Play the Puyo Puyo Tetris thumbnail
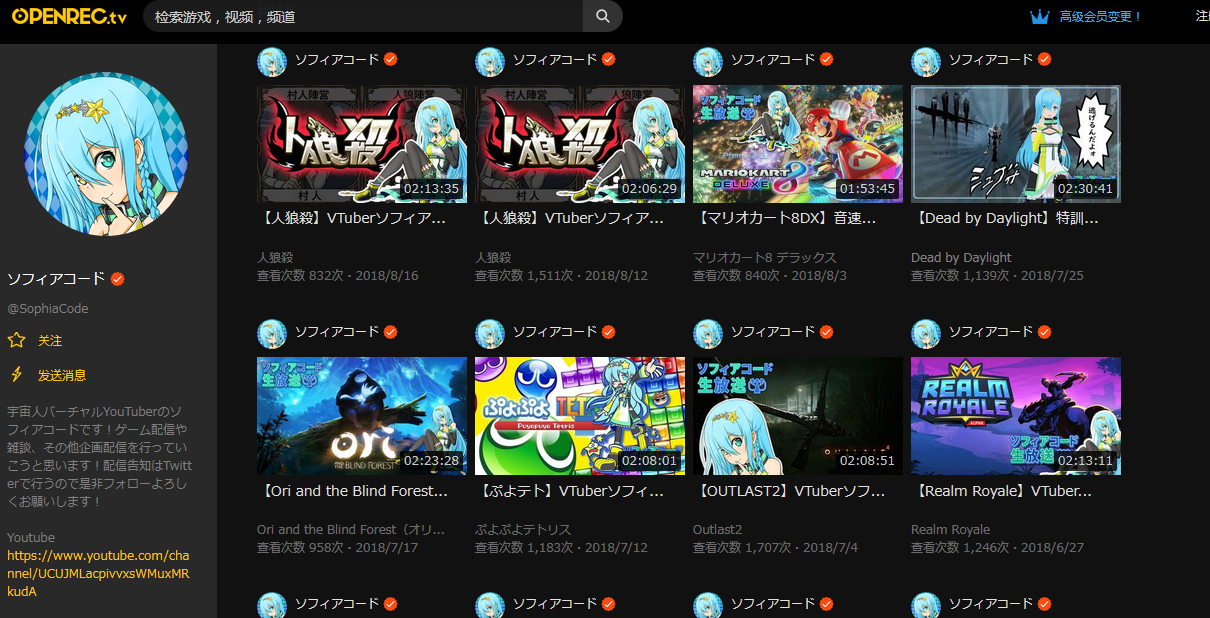 580,416
